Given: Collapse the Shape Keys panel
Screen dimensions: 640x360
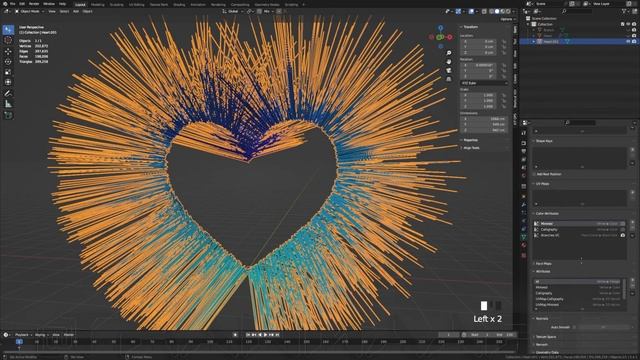Looking at the screenshot, I should 543,141.
